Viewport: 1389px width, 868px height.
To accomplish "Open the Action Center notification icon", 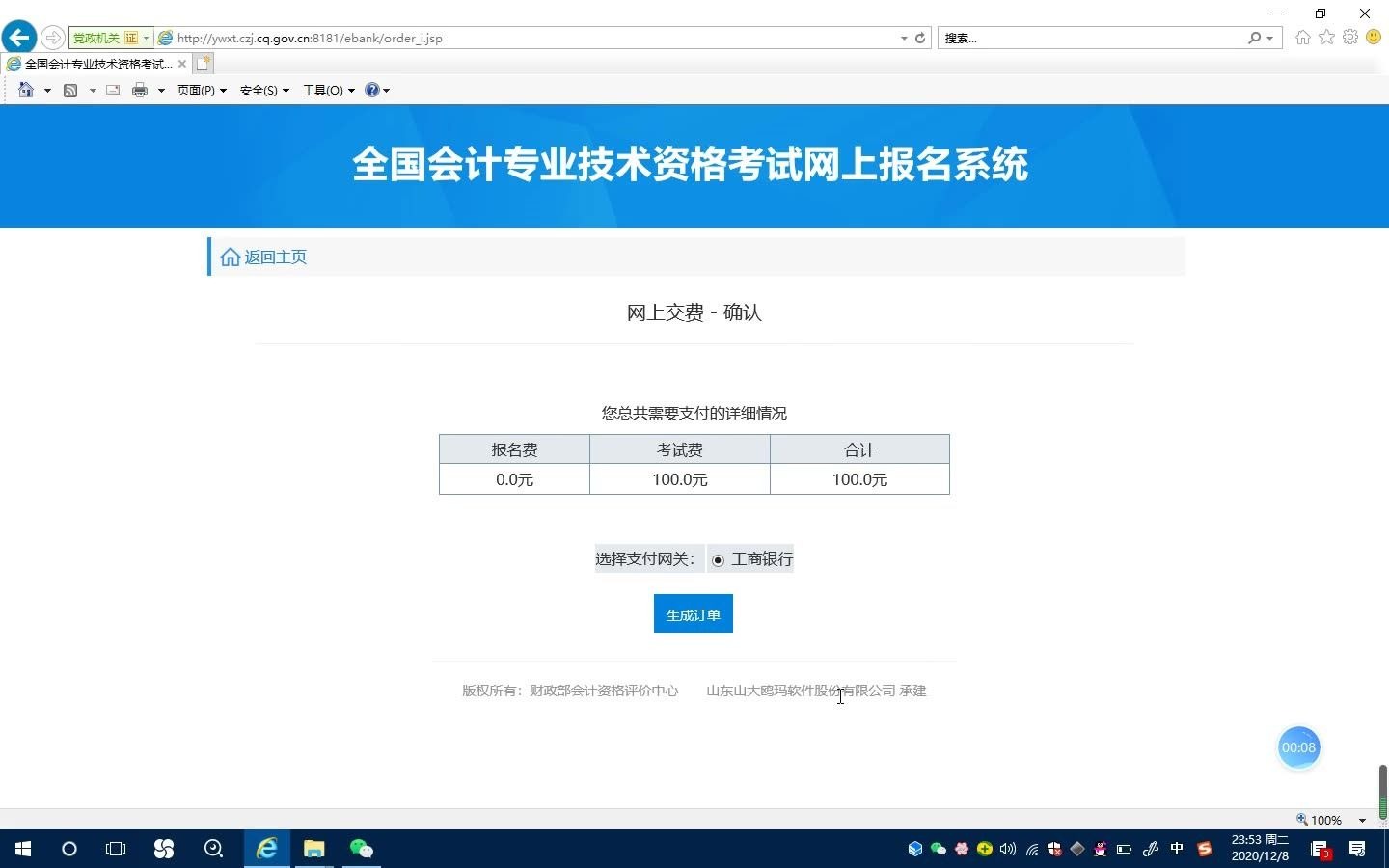I will pyautogui.click(x=1357, y=849).
